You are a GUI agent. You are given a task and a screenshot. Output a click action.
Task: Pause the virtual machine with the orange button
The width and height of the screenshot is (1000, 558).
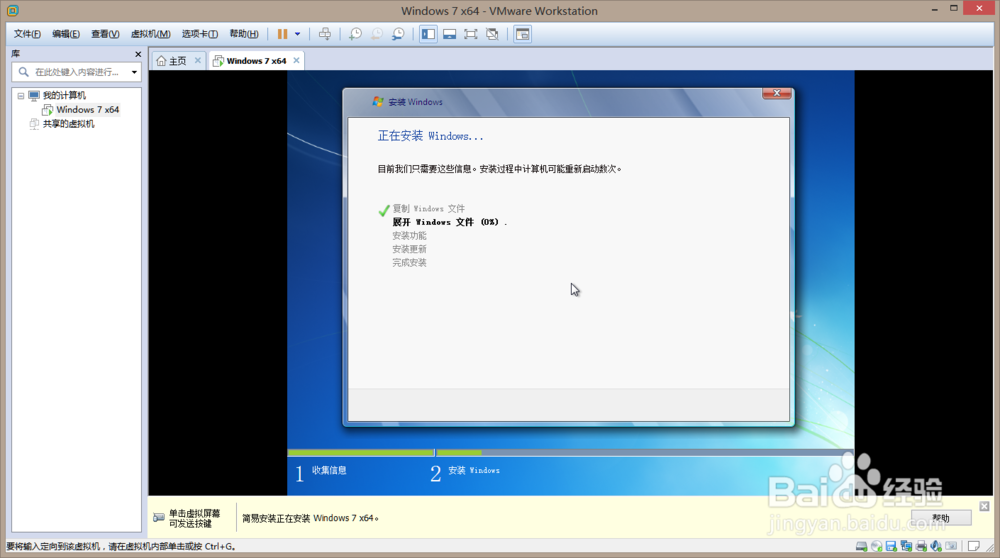point(282,34)
